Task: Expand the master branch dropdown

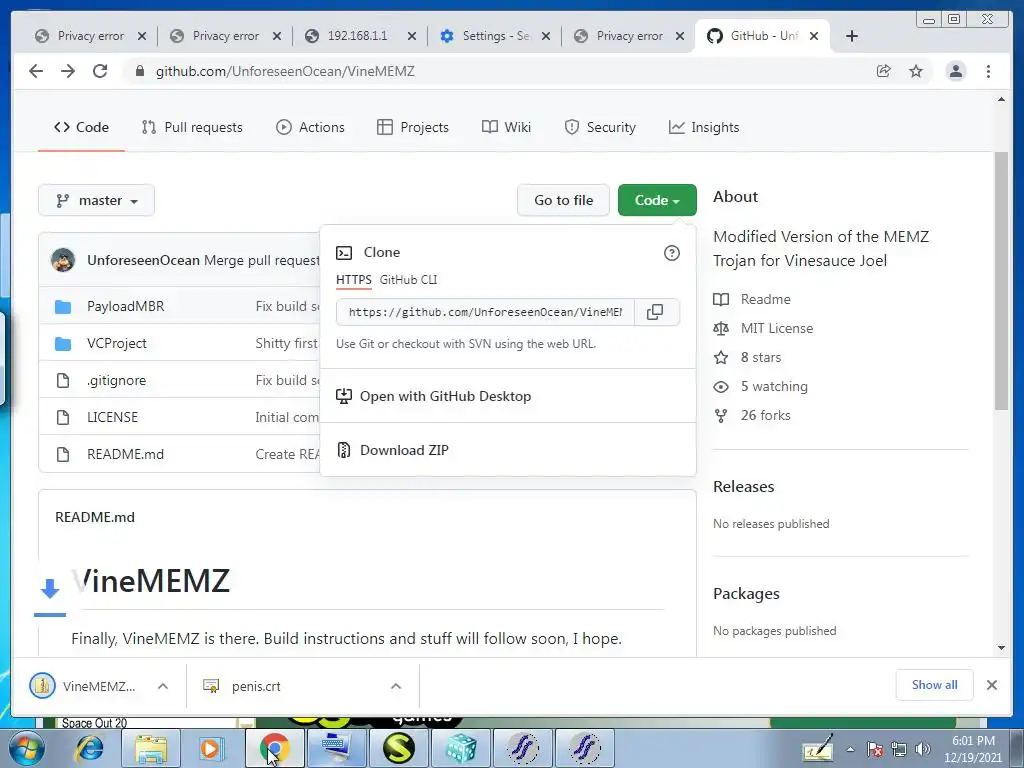Action: [x=97, y=200]
